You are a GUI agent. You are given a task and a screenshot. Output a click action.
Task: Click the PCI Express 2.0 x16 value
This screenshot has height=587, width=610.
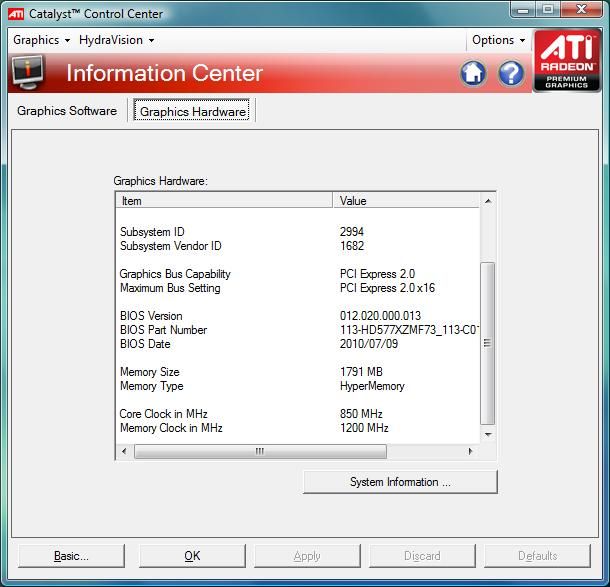[387, 288]
